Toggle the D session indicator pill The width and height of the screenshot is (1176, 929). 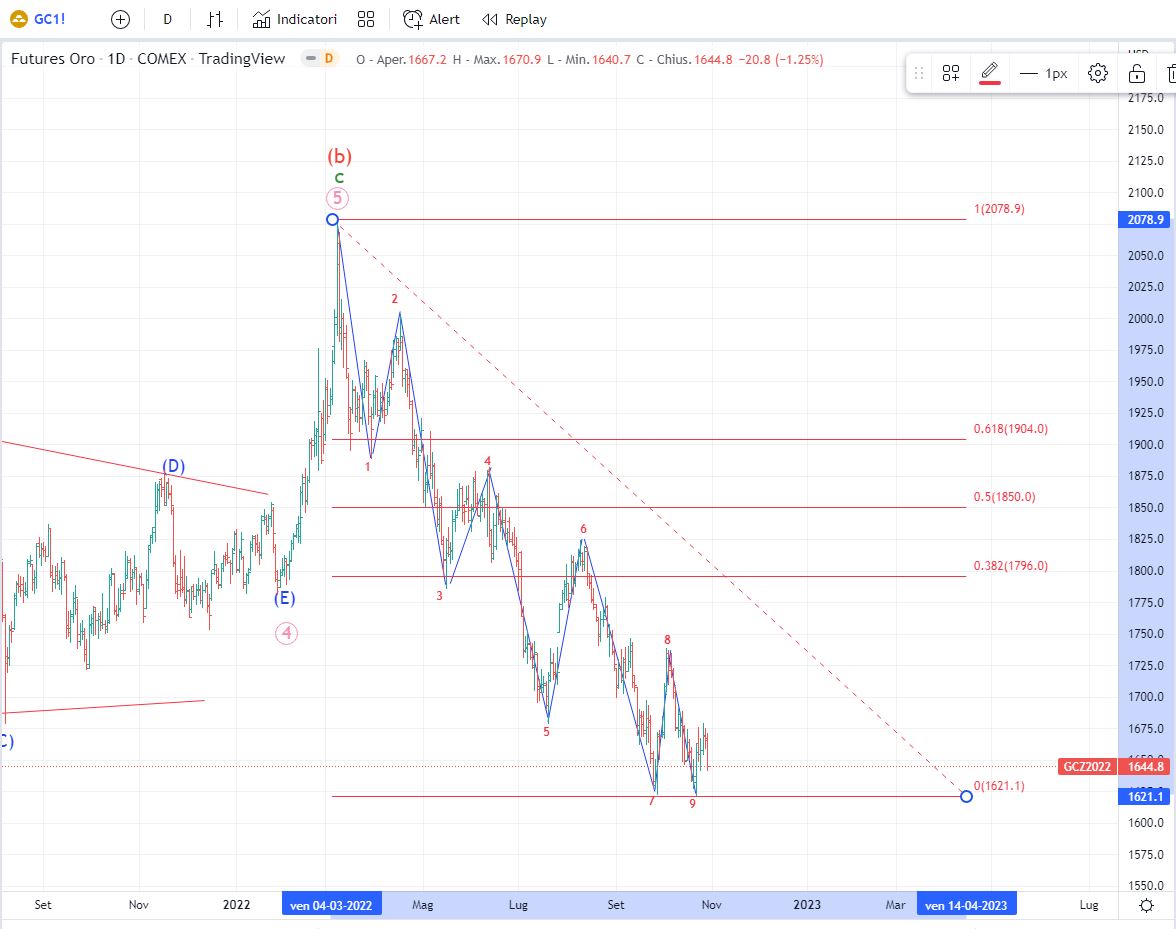click(x=320, y=58)
